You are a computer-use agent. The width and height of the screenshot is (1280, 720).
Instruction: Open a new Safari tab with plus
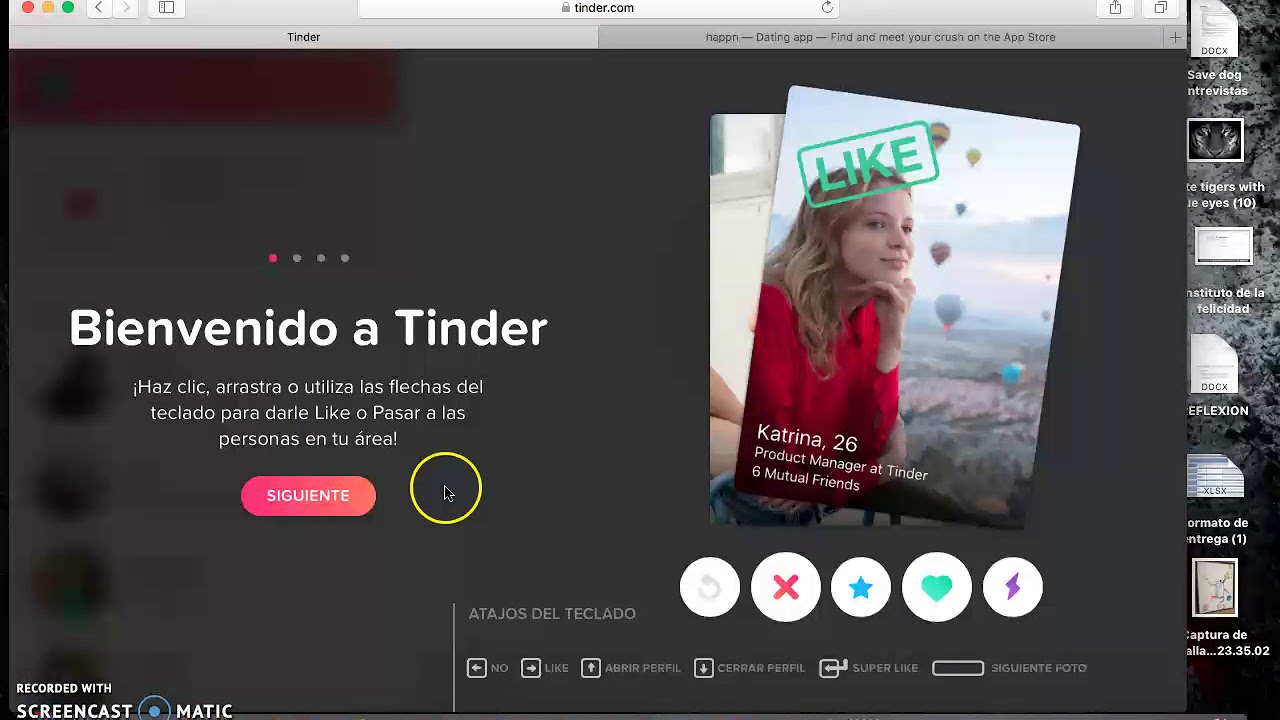pyautogui.click(x=1175, y=37)
